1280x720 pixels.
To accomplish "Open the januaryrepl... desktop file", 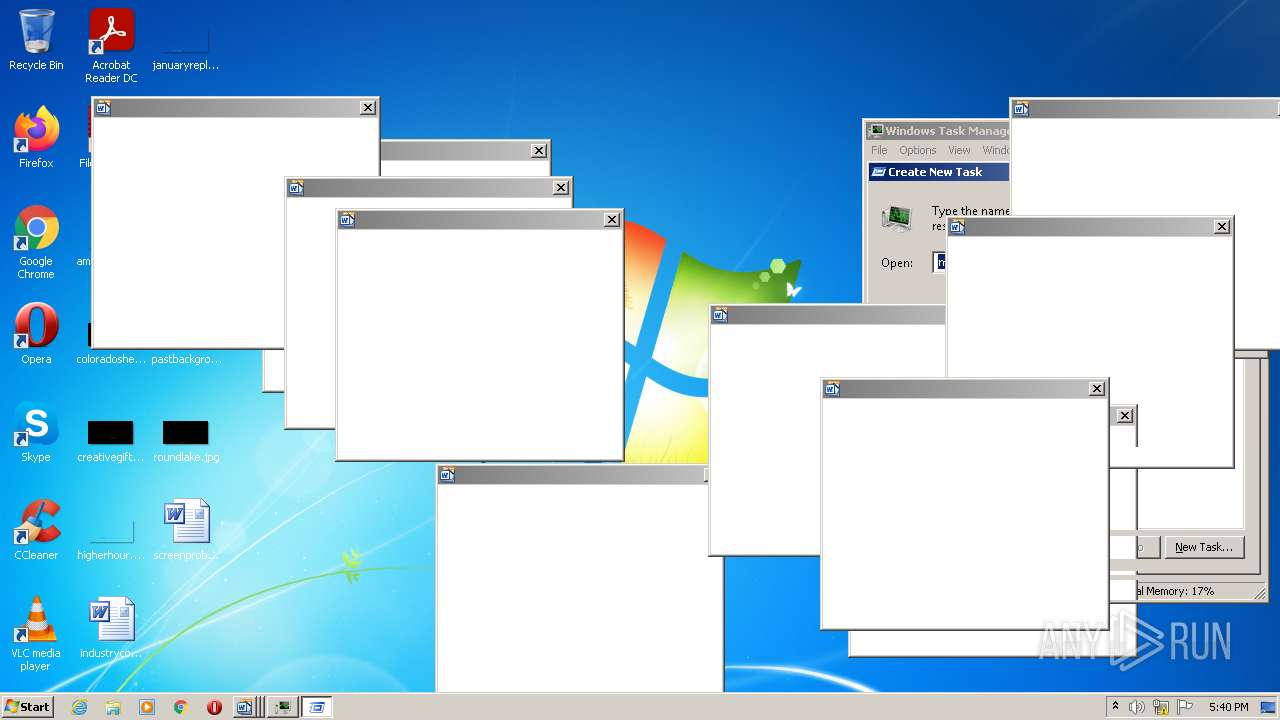I will pyautogui.click(x=186, y=47).
